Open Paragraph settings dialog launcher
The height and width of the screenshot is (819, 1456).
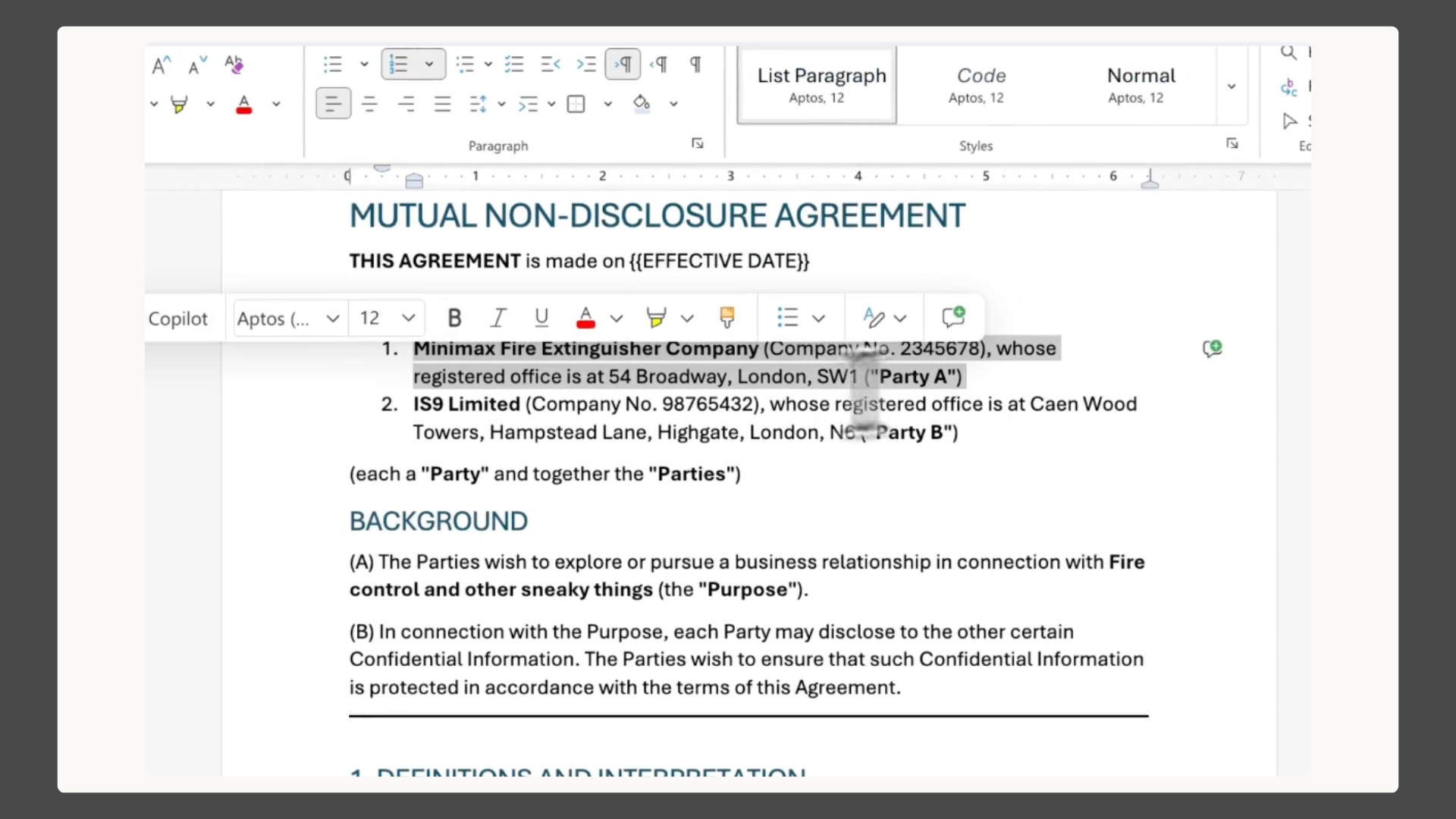pos(698,143)
